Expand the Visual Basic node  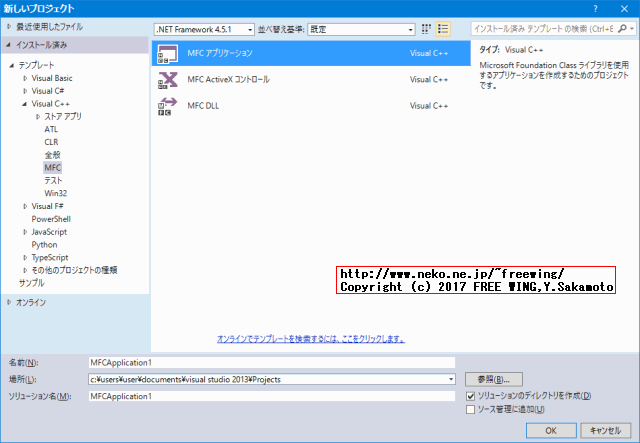pyautogui.click(x=25, y=78)
